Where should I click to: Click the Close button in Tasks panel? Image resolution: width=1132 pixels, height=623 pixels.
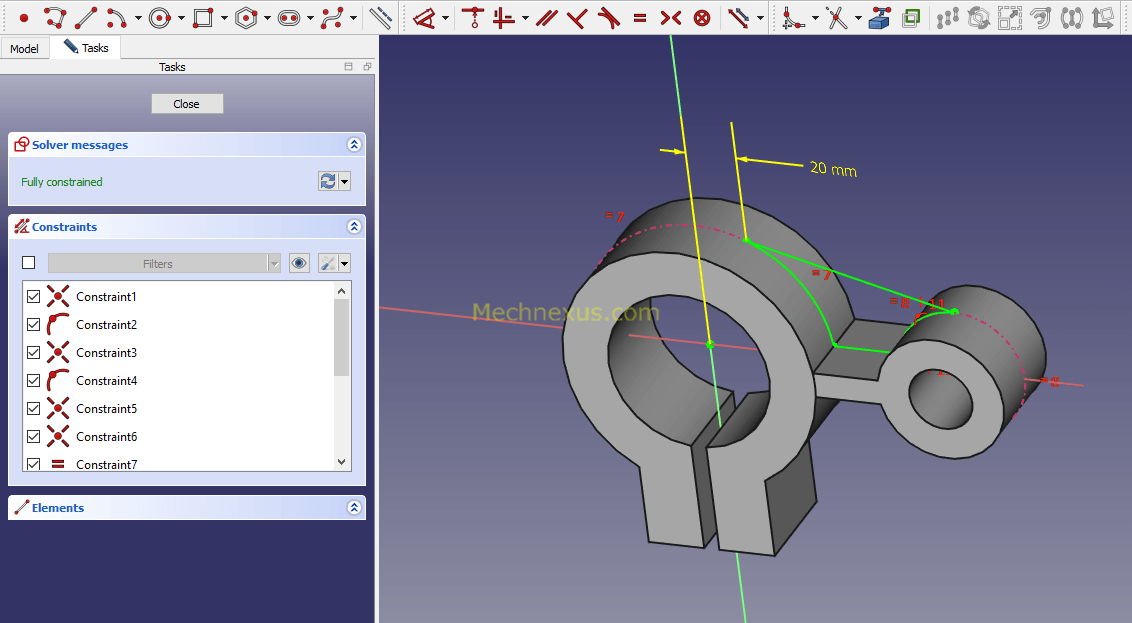coord(187,104)
